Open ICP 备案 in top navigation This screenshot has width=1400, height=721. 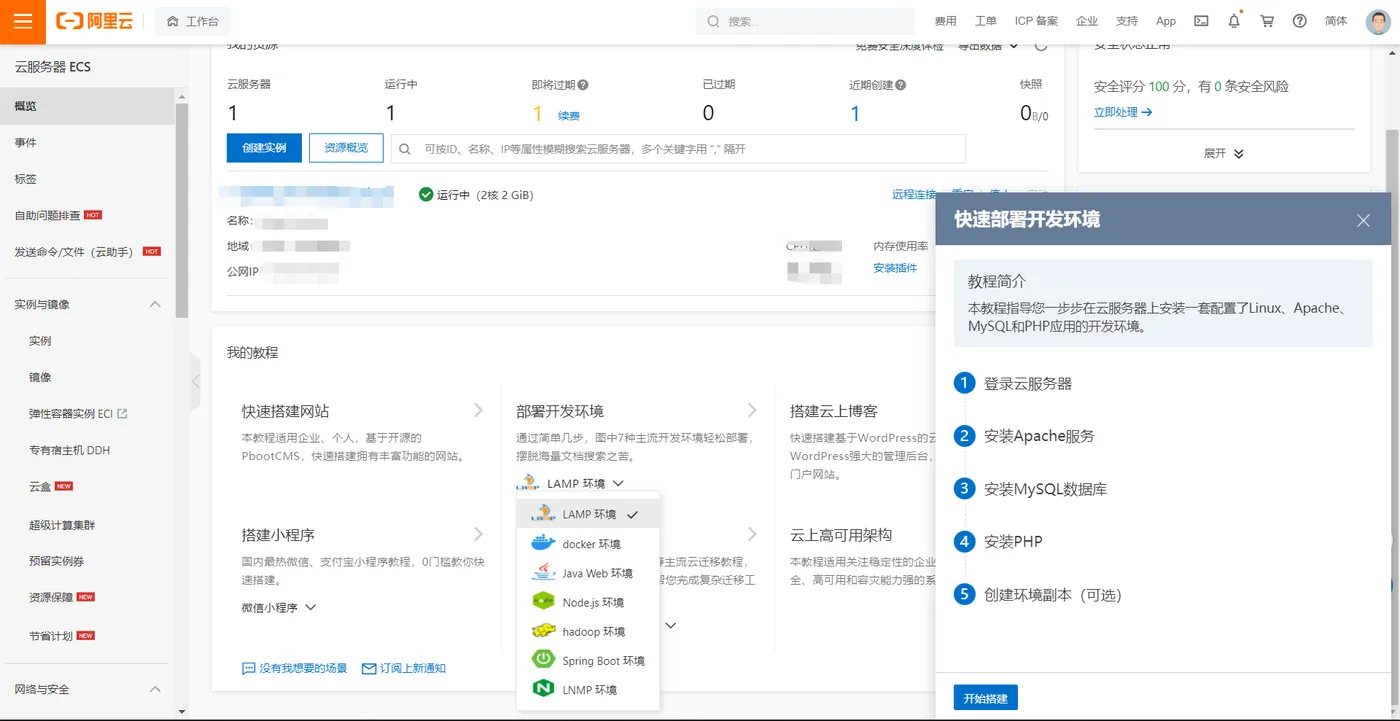click(x=1036, y=21)
